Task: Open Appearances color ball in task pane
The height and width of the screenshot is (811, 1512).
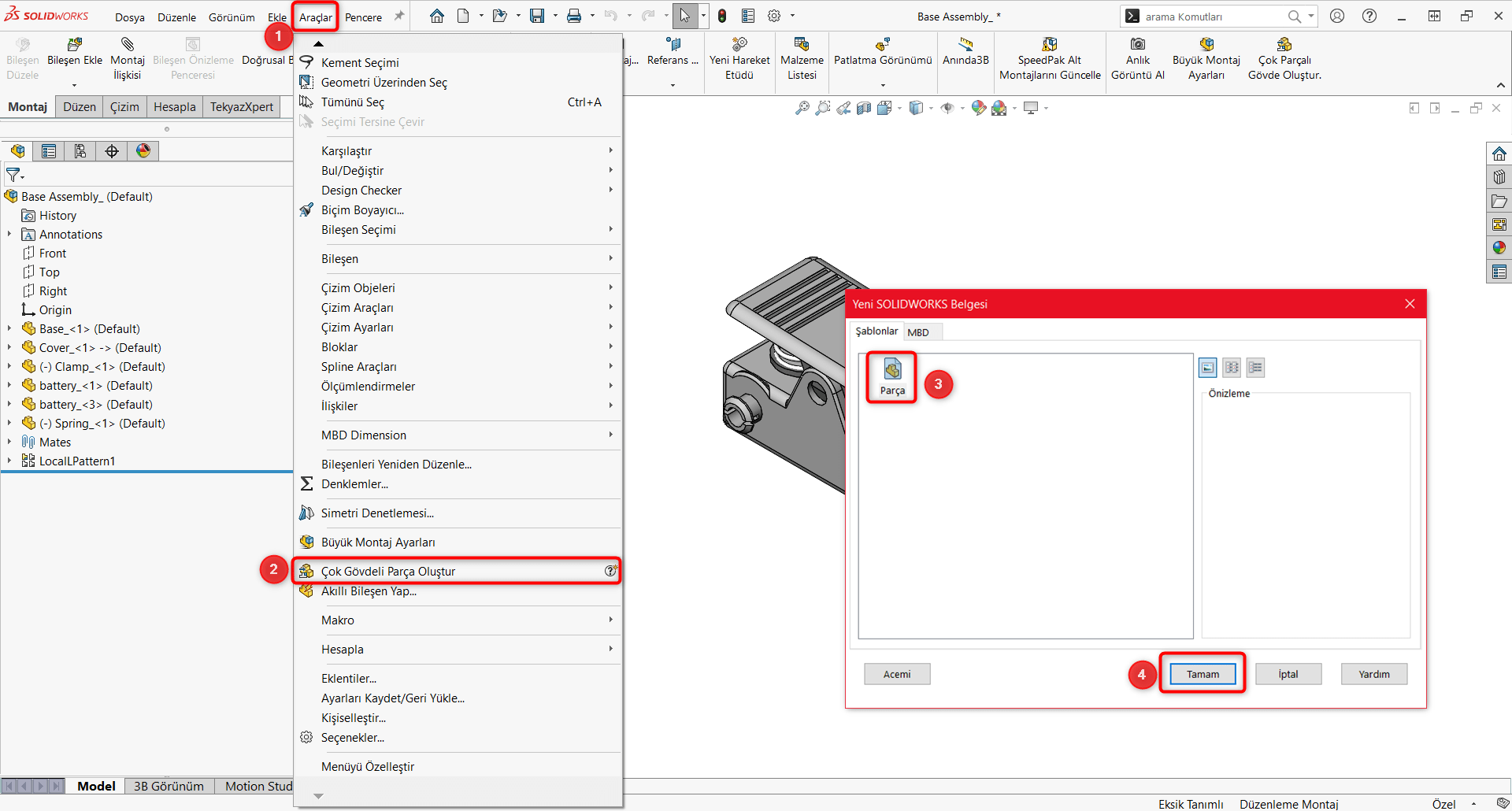Action: (1499, 248)
